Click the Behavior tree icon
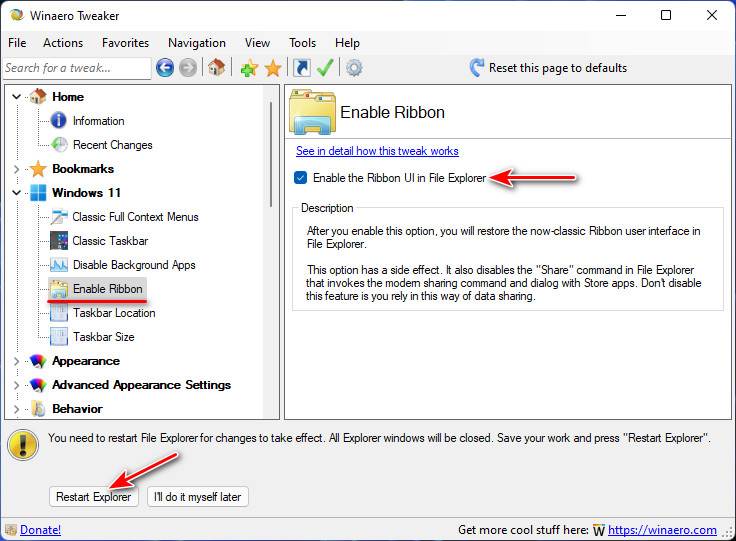This screenshot has height=541, width=736. [x=38, y=409]
